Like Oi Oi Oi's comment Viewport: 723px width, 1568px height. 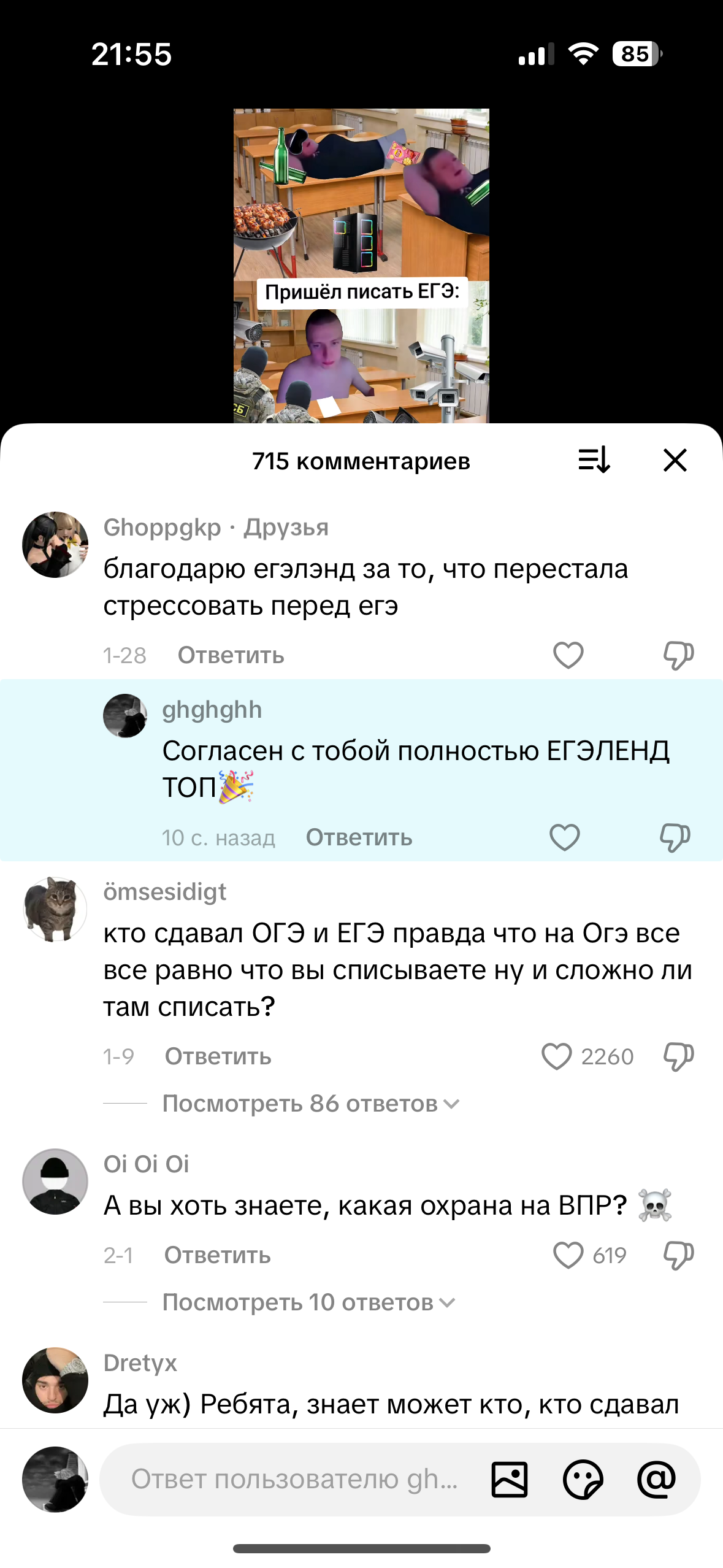point(568,1255)
